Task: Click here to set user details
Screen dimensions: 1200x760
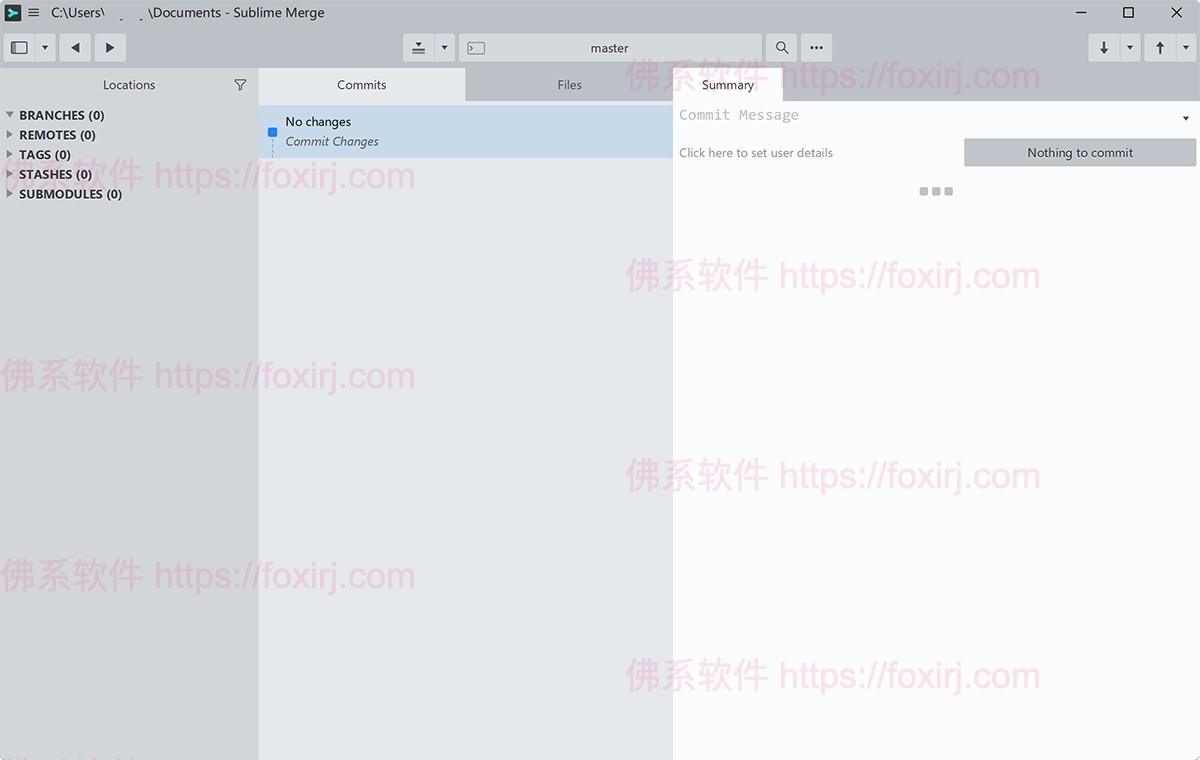Action: [756, 153]
